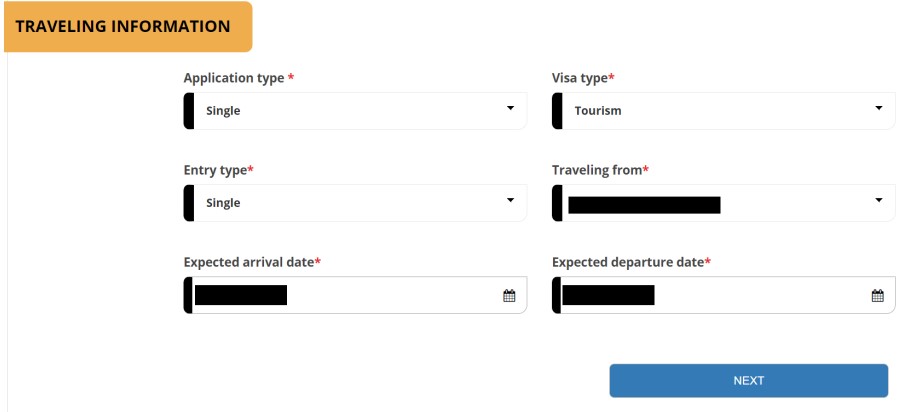The height and width of the screenshot is (412, 907).
Task: Open the calendar picker for expected departure date
Action: tap(877, 296)
